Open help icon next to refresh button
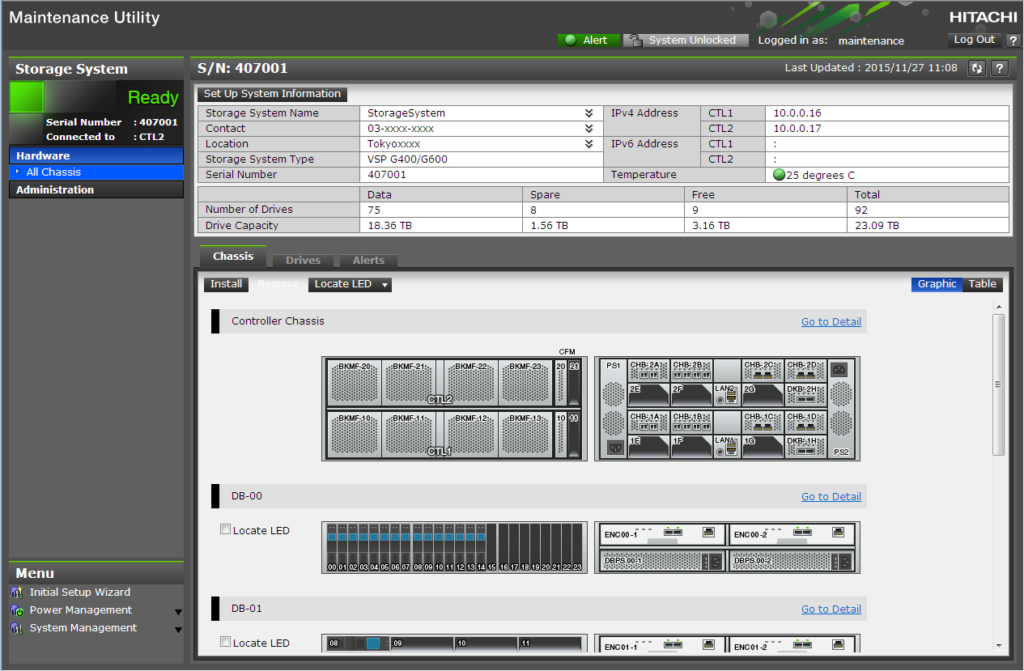This screenshot has height=671, width=1024. click(x=999, y=68)
